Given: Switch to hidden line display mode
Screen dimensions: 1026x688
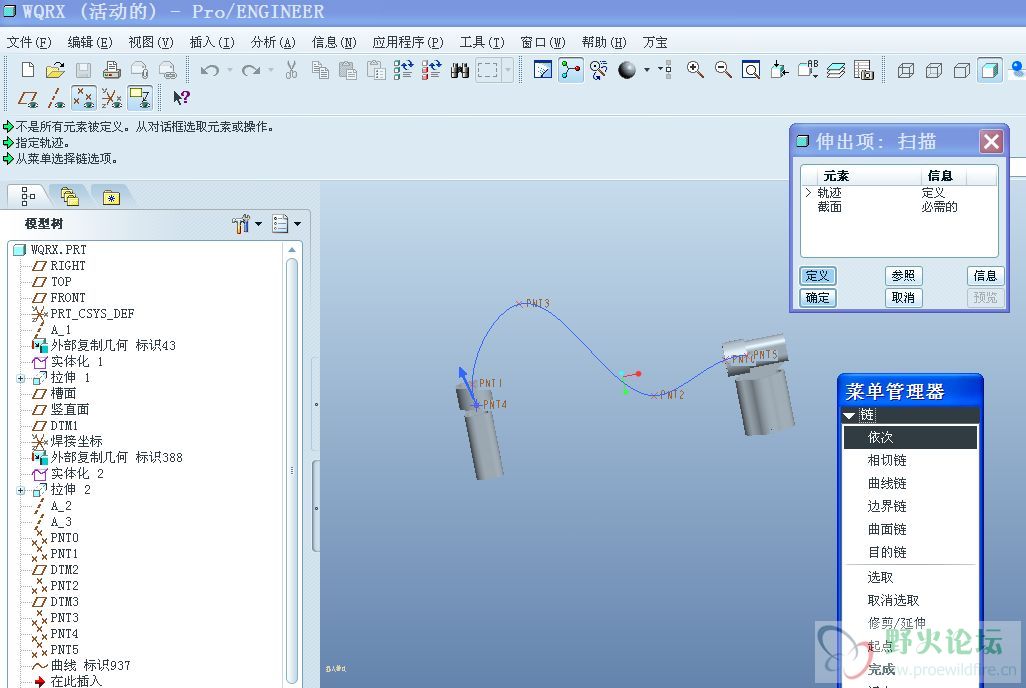Looking at the screenshot, I should click(934, 69).
